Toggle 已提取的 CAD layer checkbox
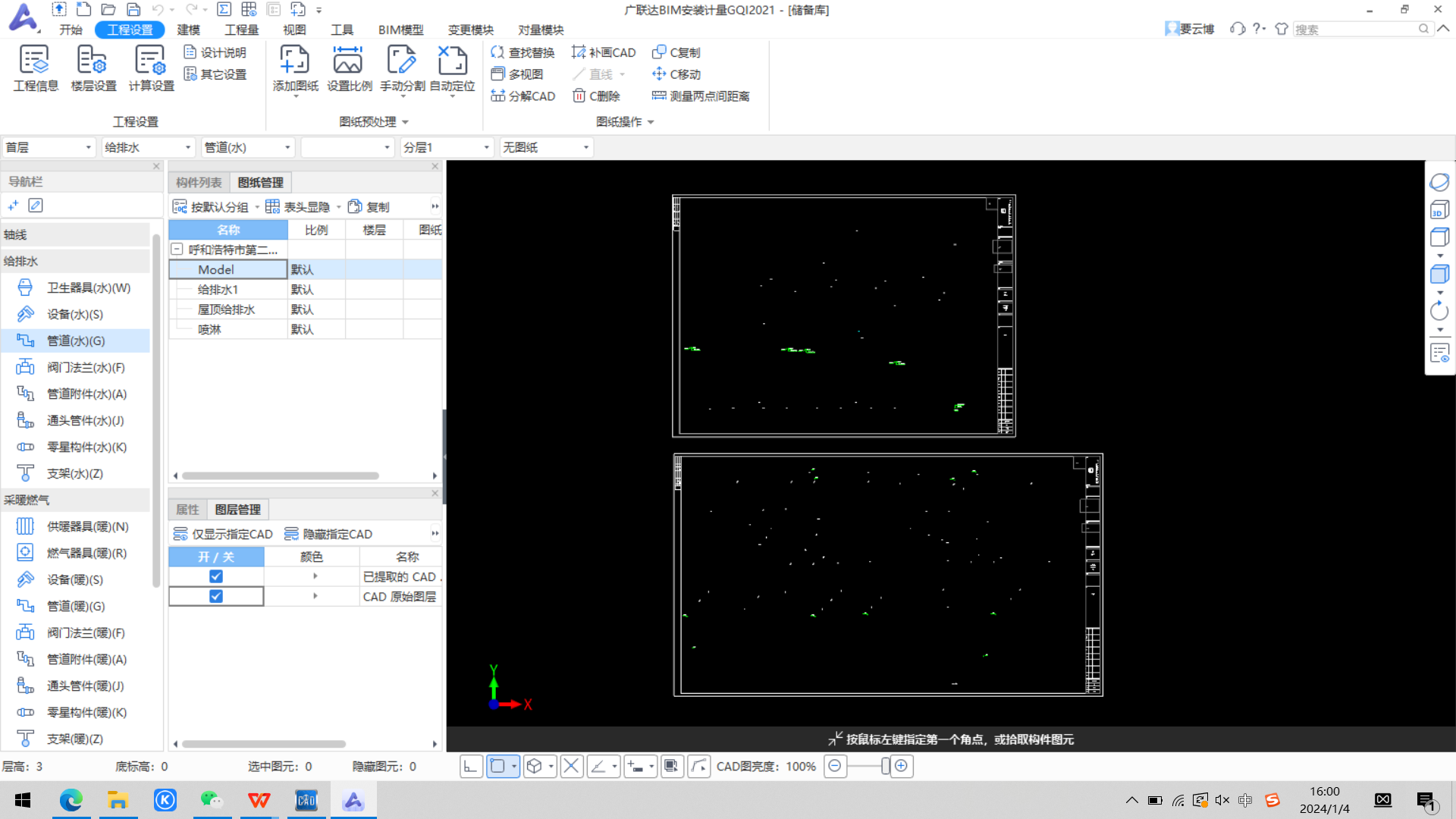The width and height of the screenshot is (1456, 819). point(216,576)
